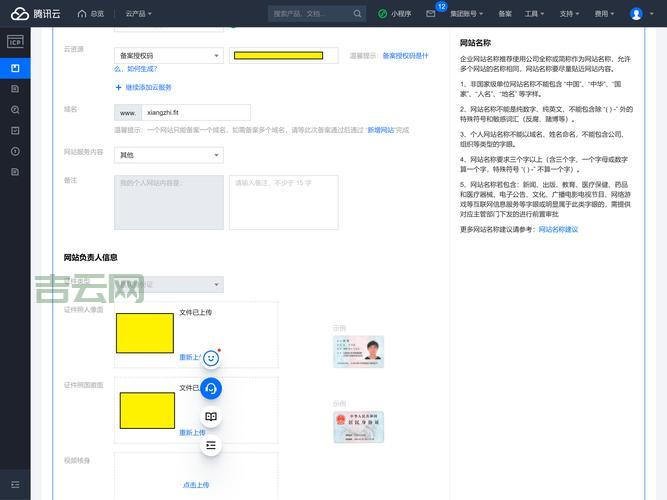Click 点击上传 to upload verification video
Screen dimensions: 667x500
pyautogui.click(x=196, y=485)
